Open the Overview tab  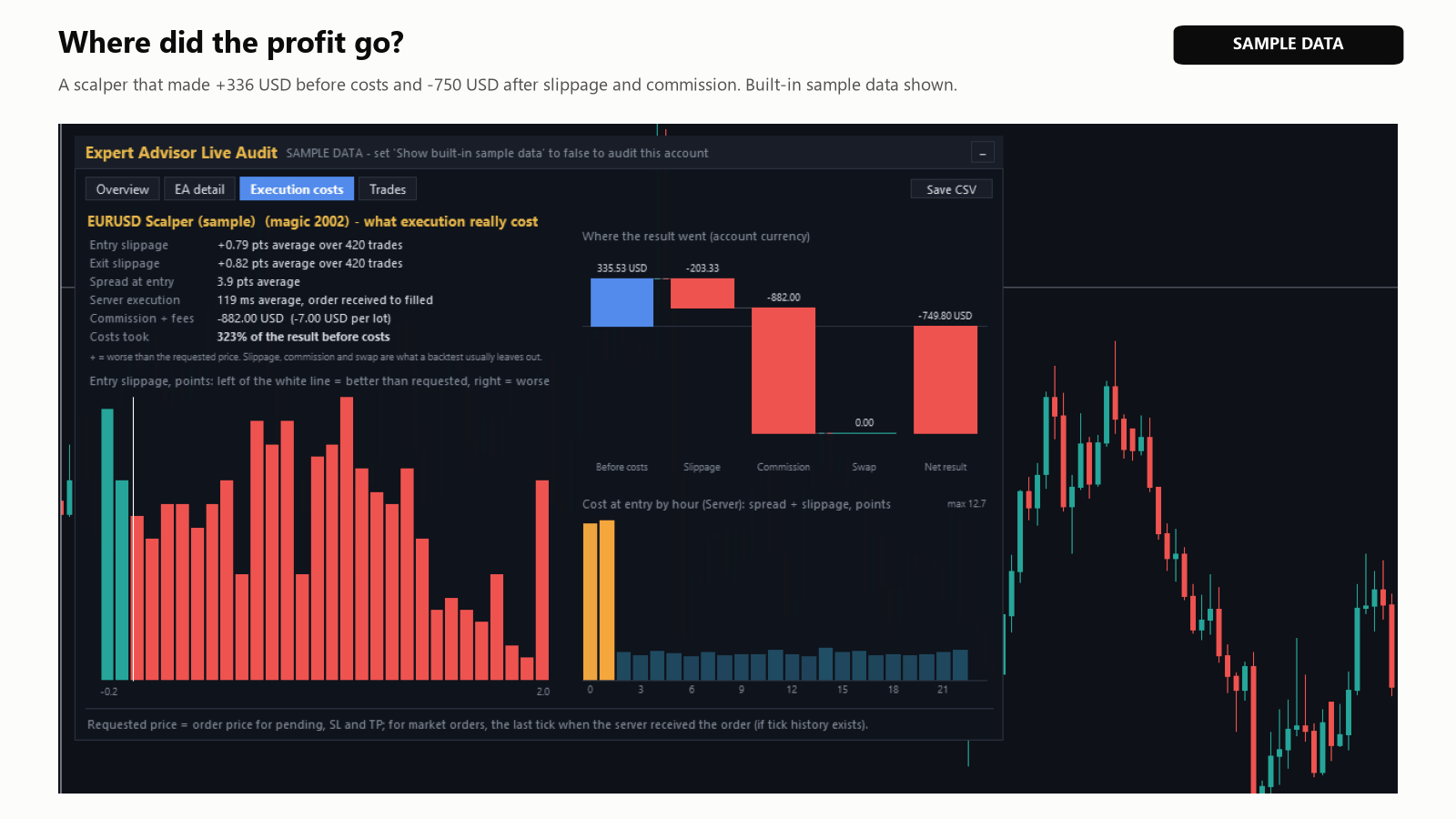[123, 189]
